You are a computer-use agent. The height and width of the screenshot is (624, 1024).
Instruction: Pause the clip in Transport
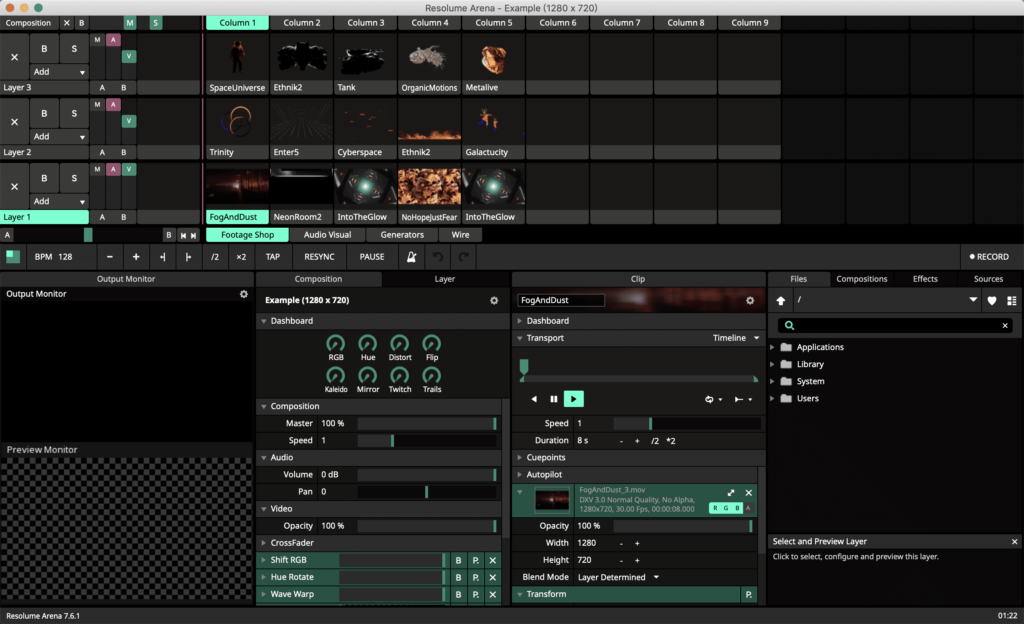point(554,399)
